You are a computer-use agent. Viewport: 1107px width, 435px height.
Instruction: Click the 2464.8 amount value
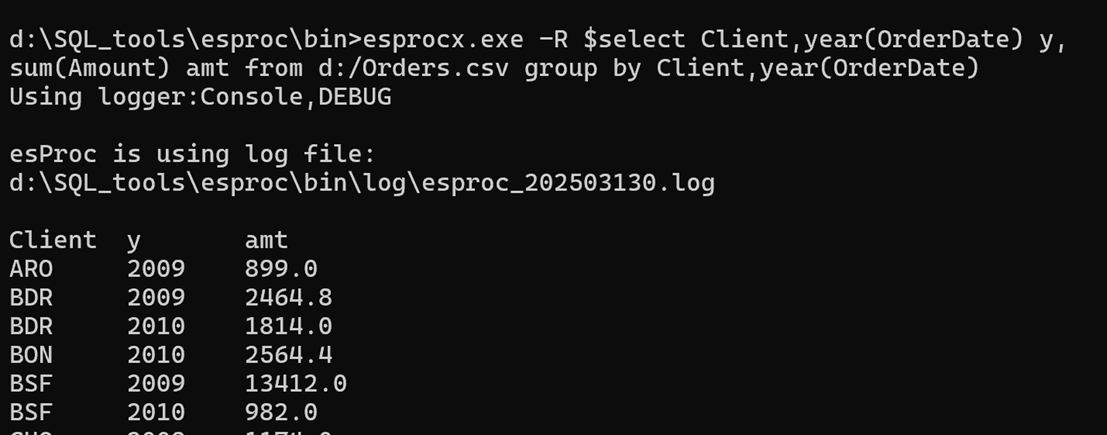[288, 298]
